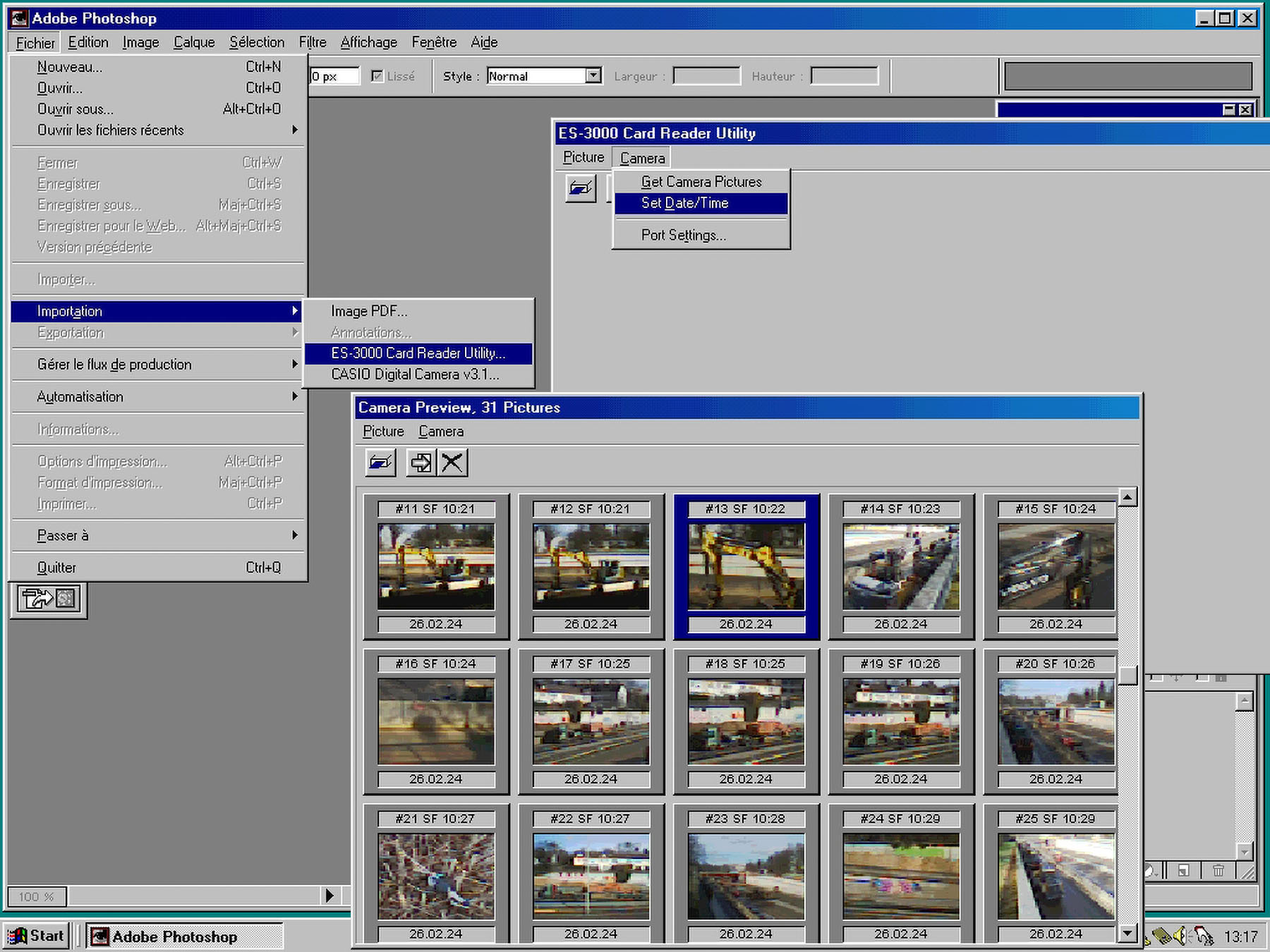Expand the Automatisation submenu
1270x952 pixels.
pos(158,397)
